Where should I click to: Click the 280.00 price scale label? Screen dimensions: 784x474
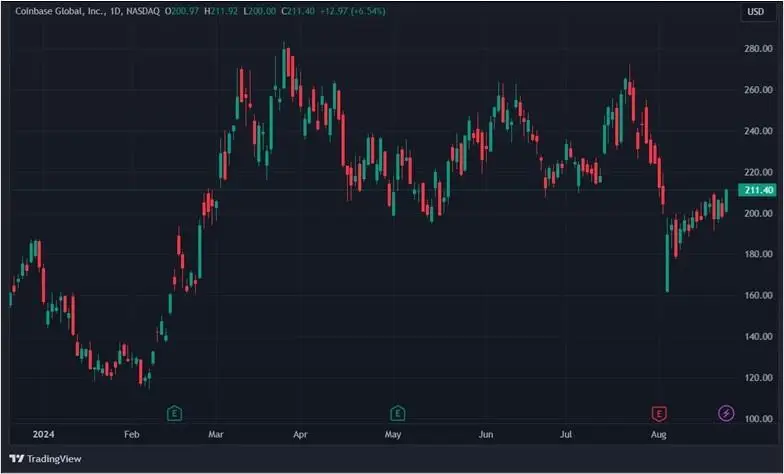click(x=756, y=49)
